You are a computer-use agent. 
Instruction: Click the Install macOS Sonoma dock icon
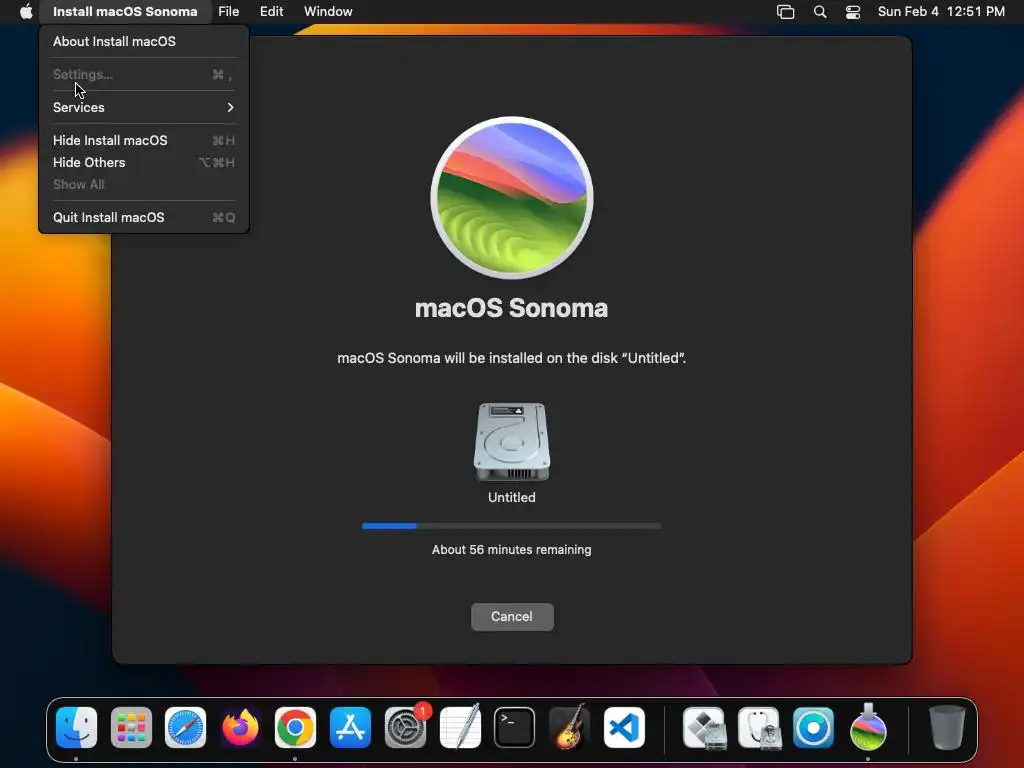868,727
